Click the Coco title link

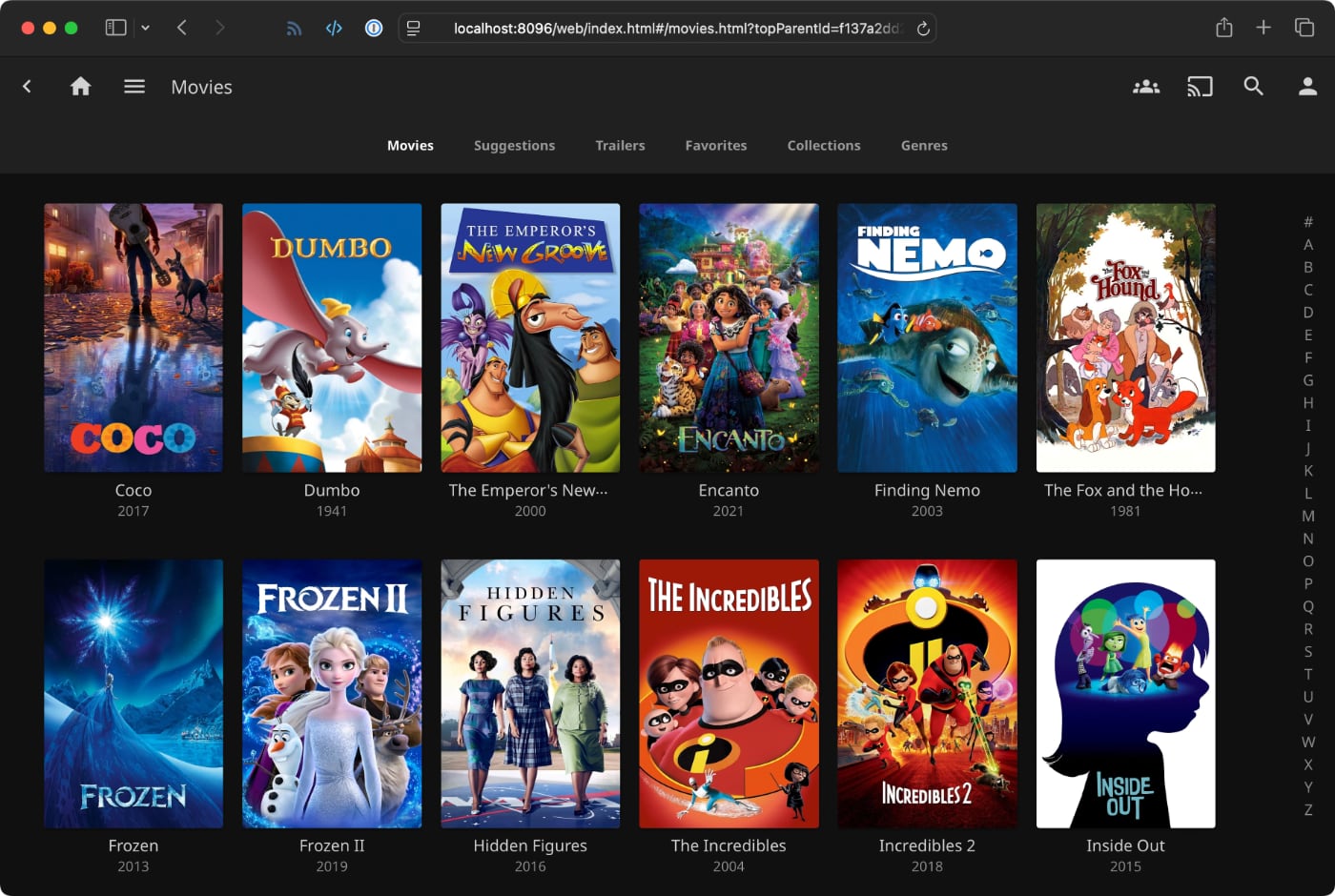[x=133, y=490]
